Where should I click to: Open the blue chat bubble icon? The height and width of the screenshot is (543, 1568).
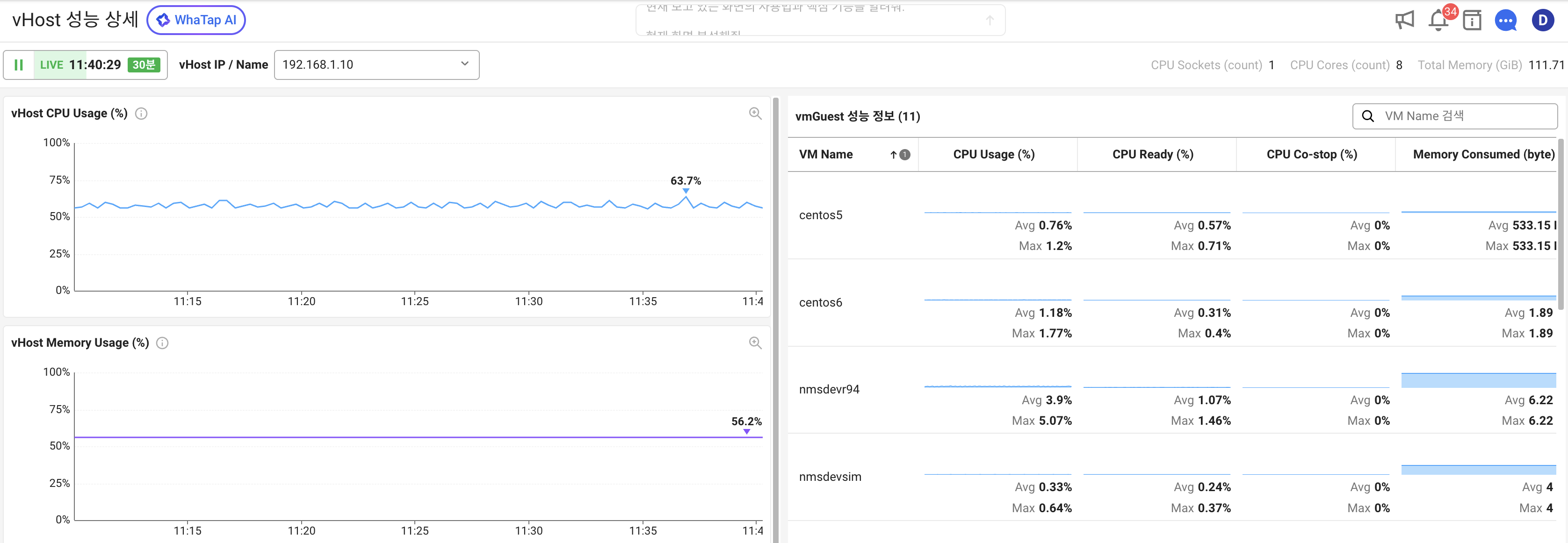click(x=1506, y=21)
